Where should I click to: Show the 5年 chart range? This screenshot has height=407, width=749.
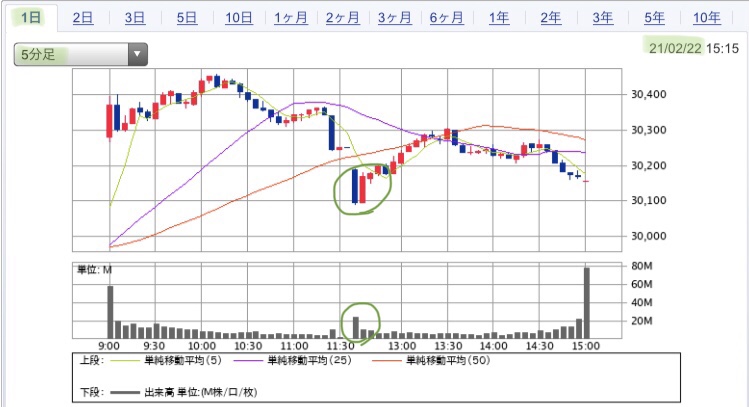654,18
